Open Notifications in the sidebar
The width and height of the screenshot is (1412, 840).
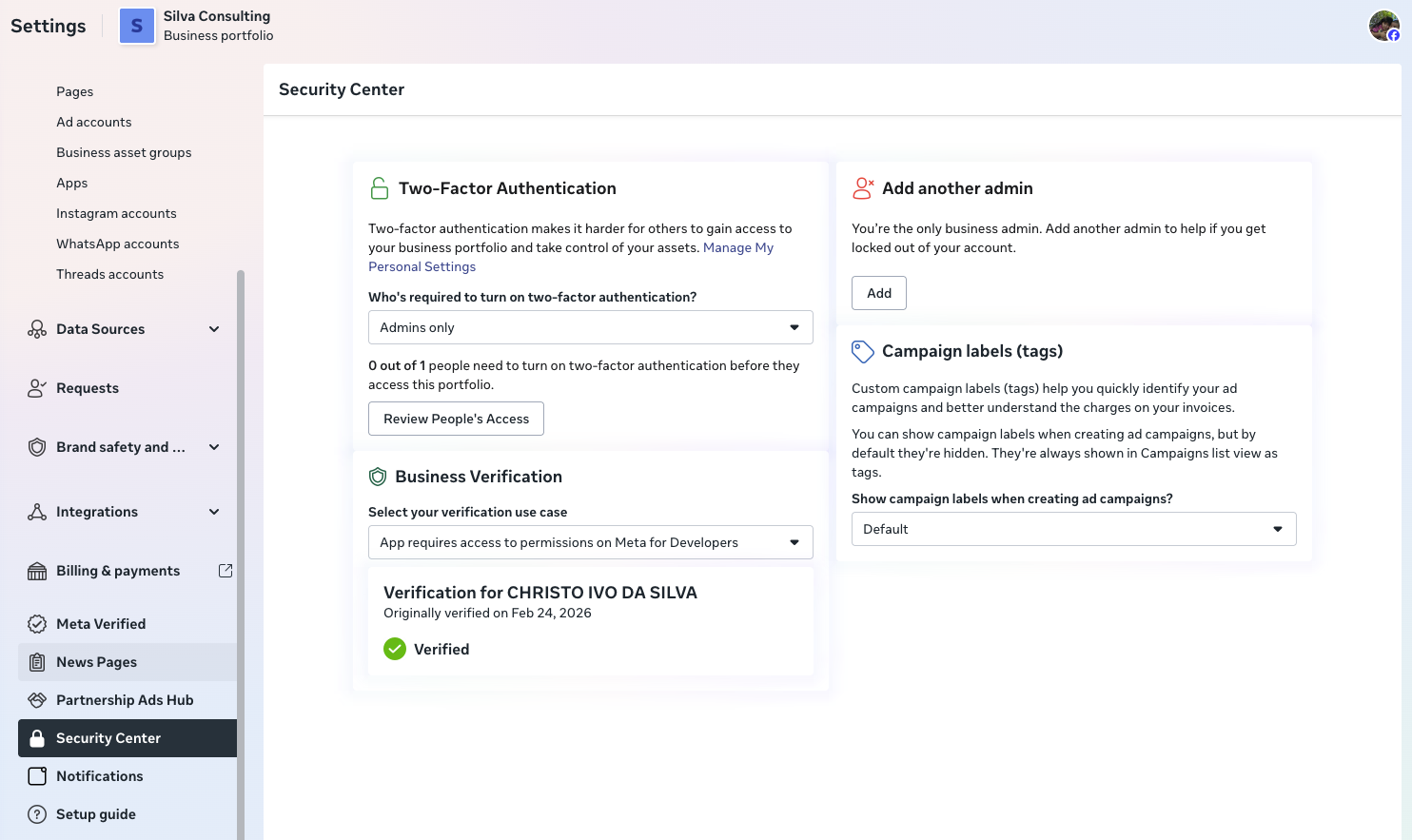click(99, 776)
